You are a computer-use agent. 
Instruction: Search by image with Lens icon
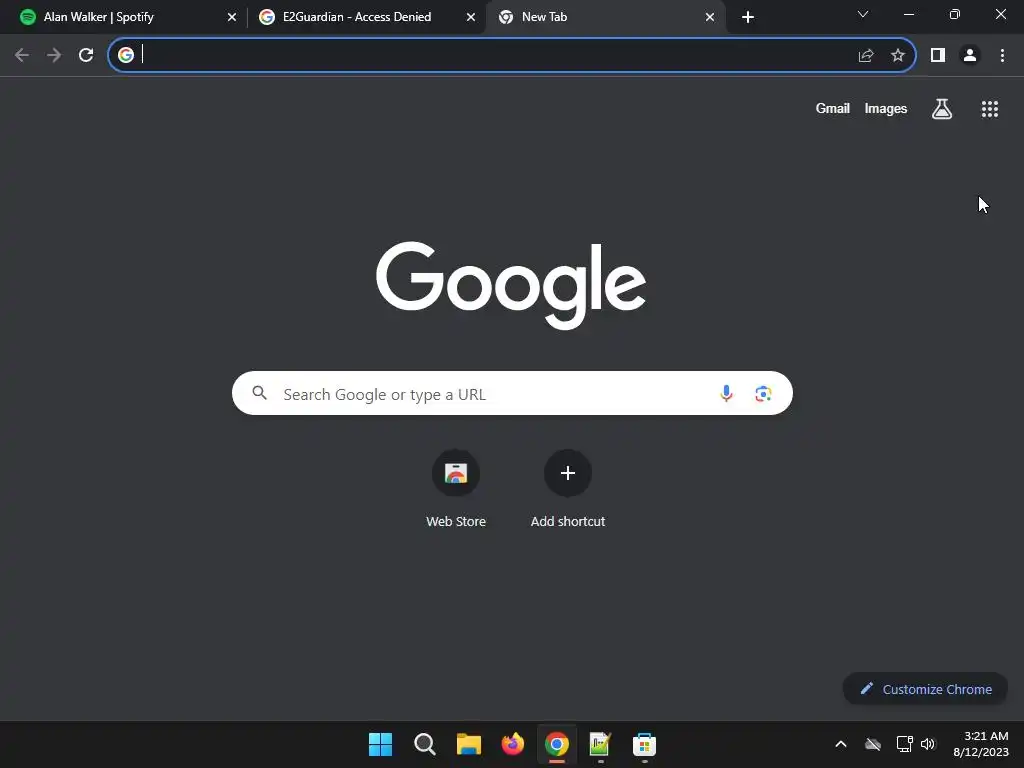pos(763,393)
